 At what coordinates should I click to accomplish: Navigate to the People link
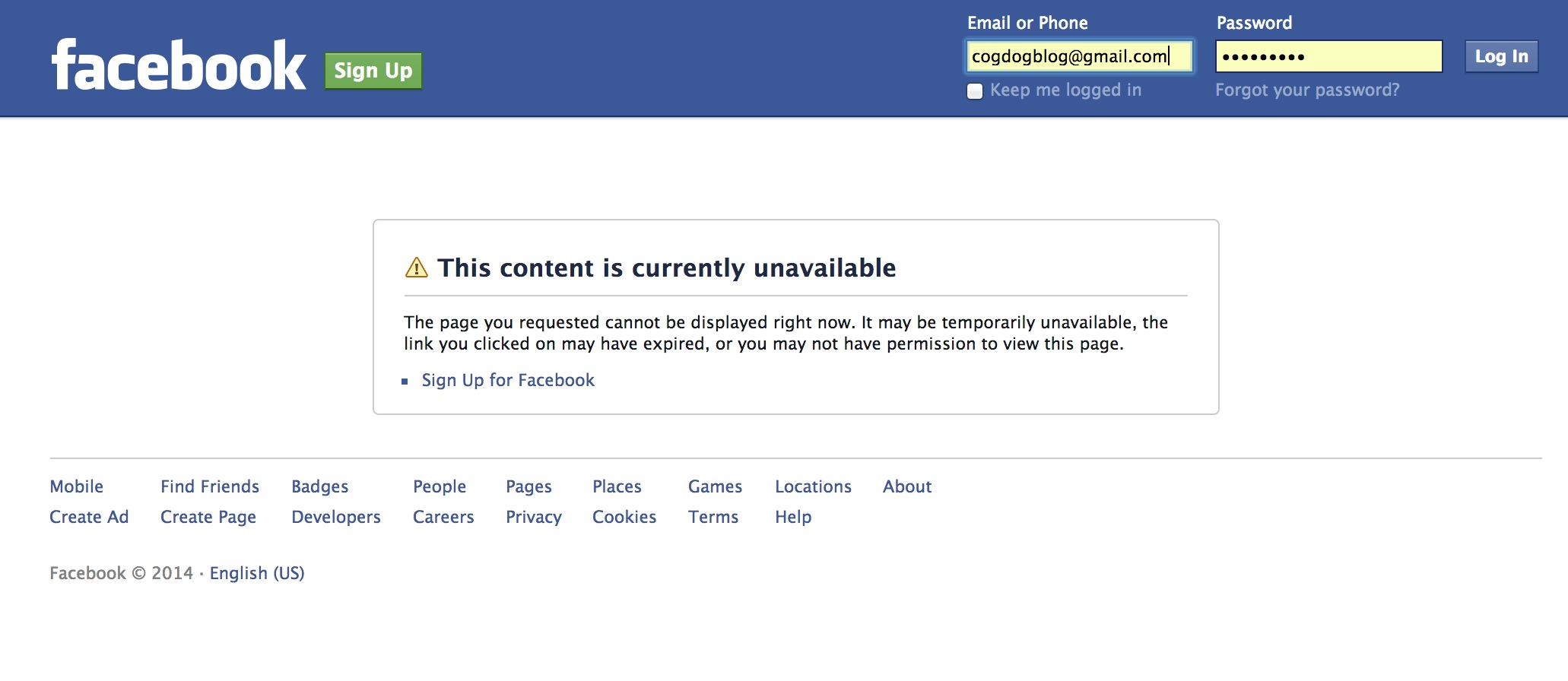click(x=440, y=486)
